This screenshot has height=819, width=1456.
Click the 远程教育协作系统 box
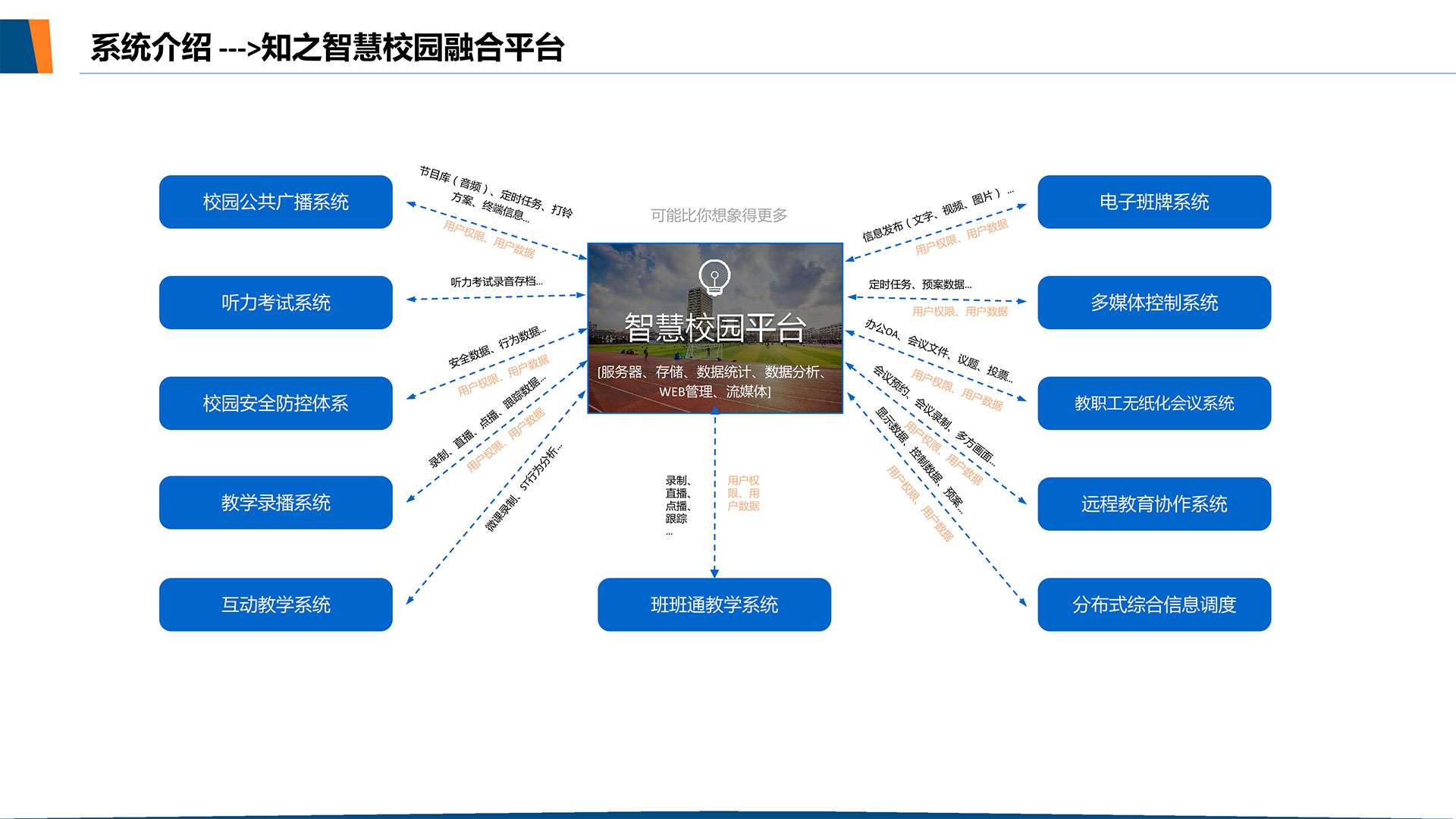click(x=1154, y=504)
